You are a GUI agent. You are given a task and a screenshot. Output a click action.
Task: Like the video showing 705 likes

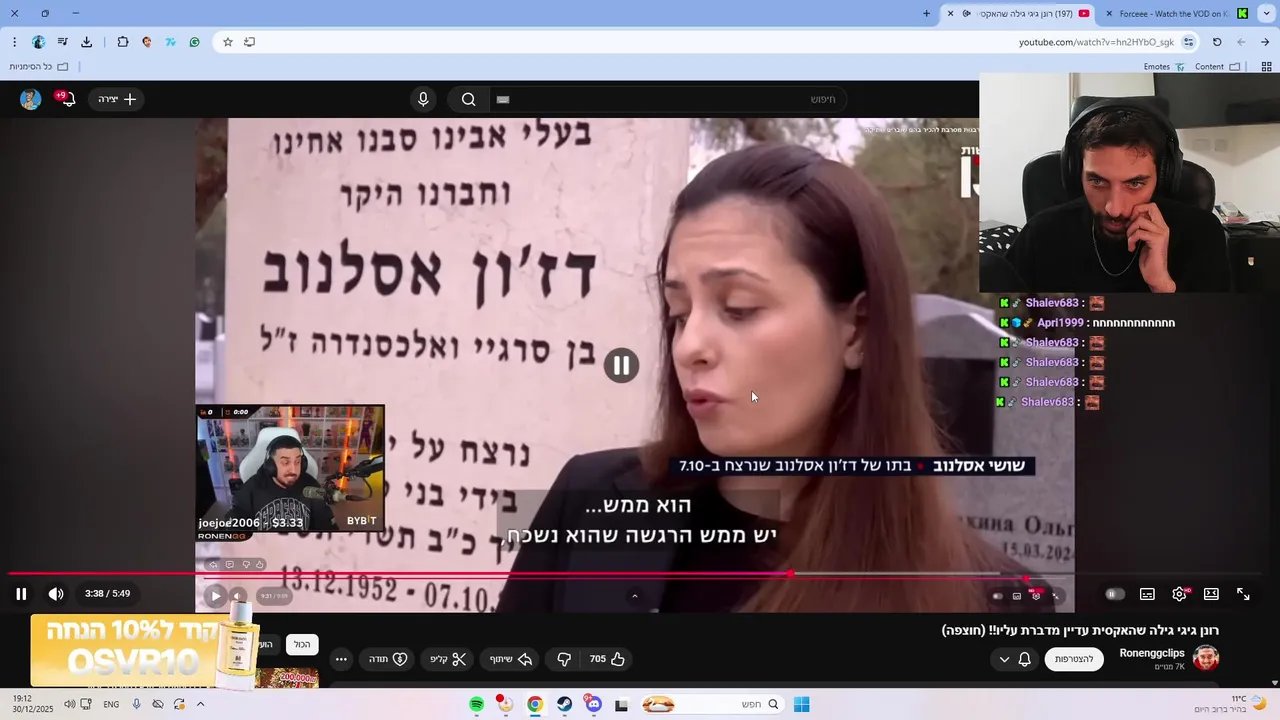tap(607, 659)
